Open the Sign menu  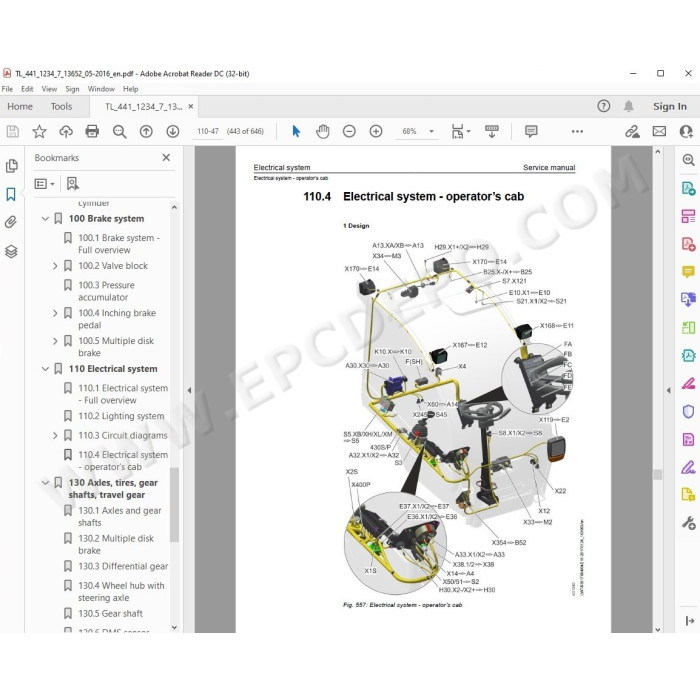coord(72,89)
